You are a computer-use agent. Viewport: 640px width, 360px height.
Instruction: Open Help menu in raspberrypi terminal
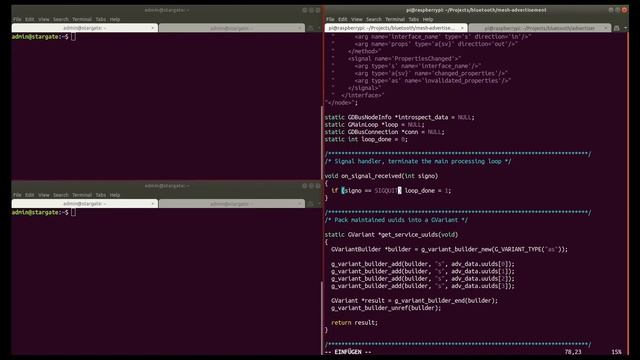click(428, 19)
